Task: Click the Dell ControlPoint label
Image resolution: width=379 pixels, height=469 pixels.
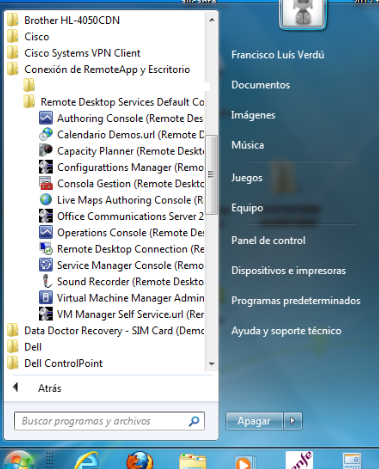Action: (63, 363)
